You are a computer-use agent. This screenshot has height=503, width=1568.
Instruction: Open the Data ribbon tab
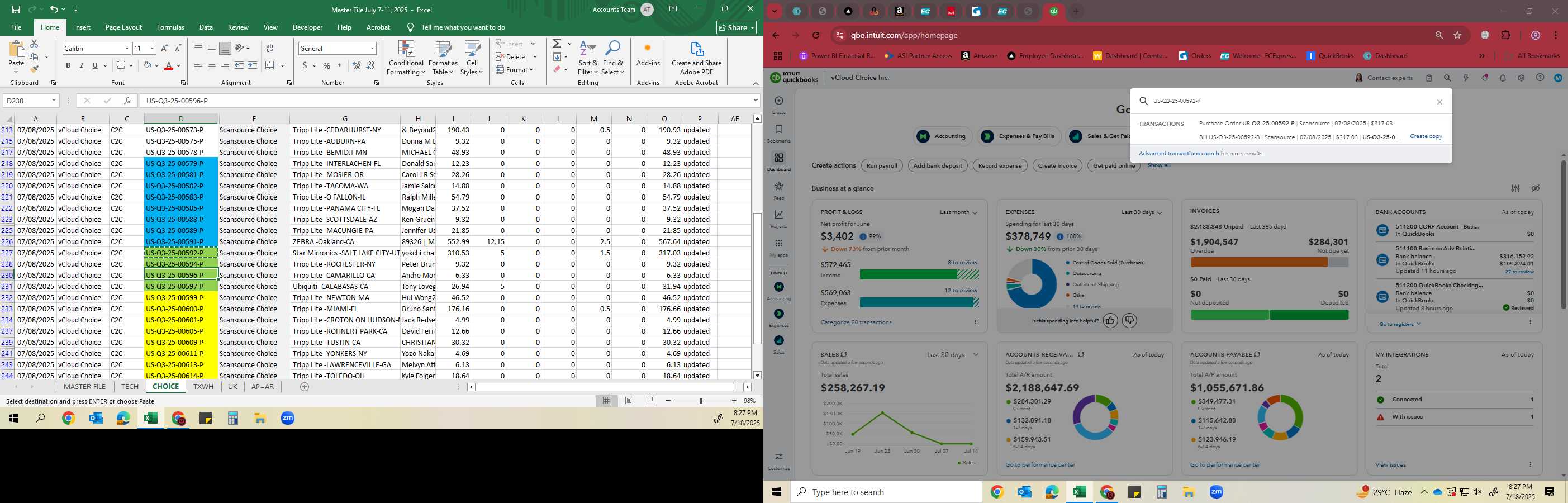pos(206,27)
